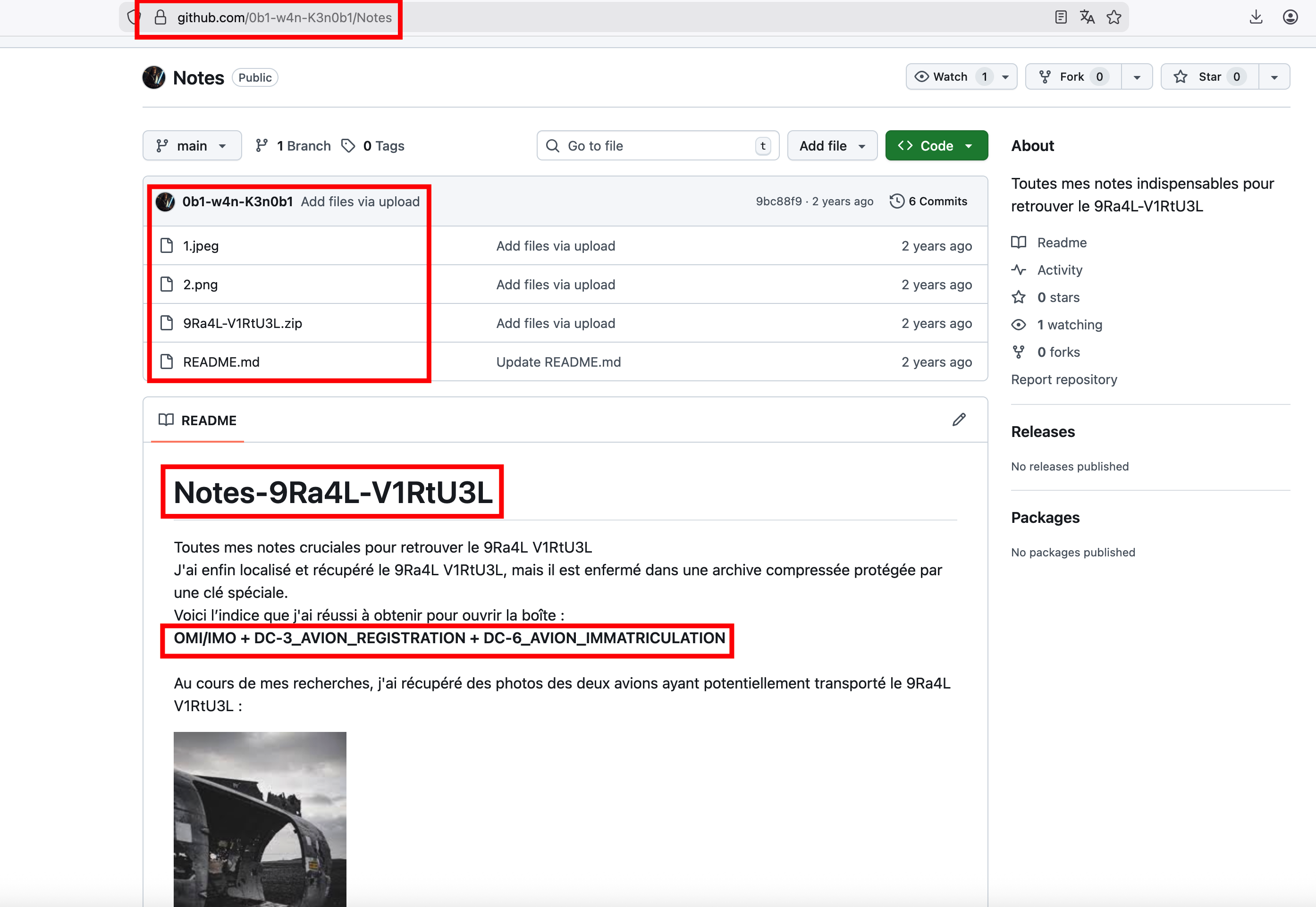Open the browser downloads icon
This screenshot has height=907, width=1316.
(x=1257, y=17)
